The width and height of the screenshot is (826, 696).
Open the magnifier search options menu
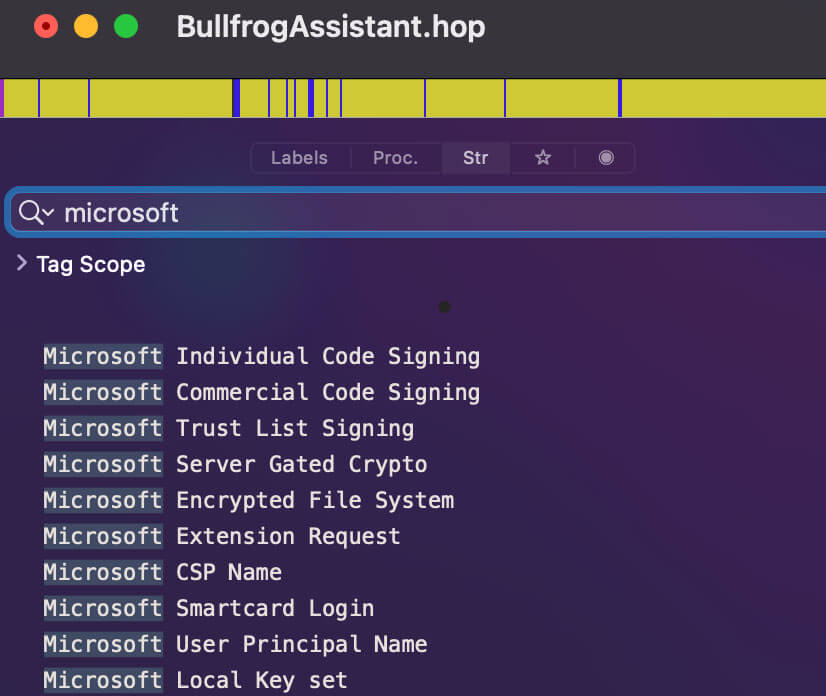pos(36,212)
